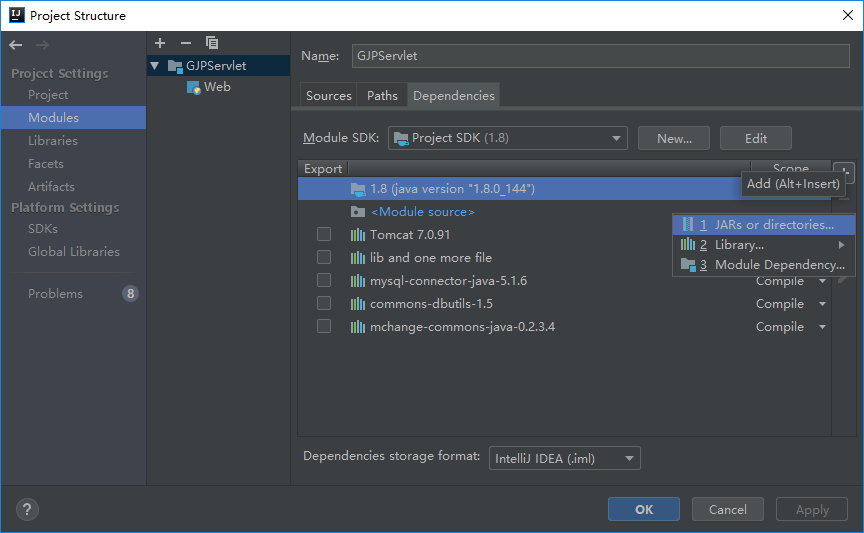Viewport: 864px width, 533px height.
Task: Click the commons-dbutils-1.5 library icon
Action: [358, 304]
